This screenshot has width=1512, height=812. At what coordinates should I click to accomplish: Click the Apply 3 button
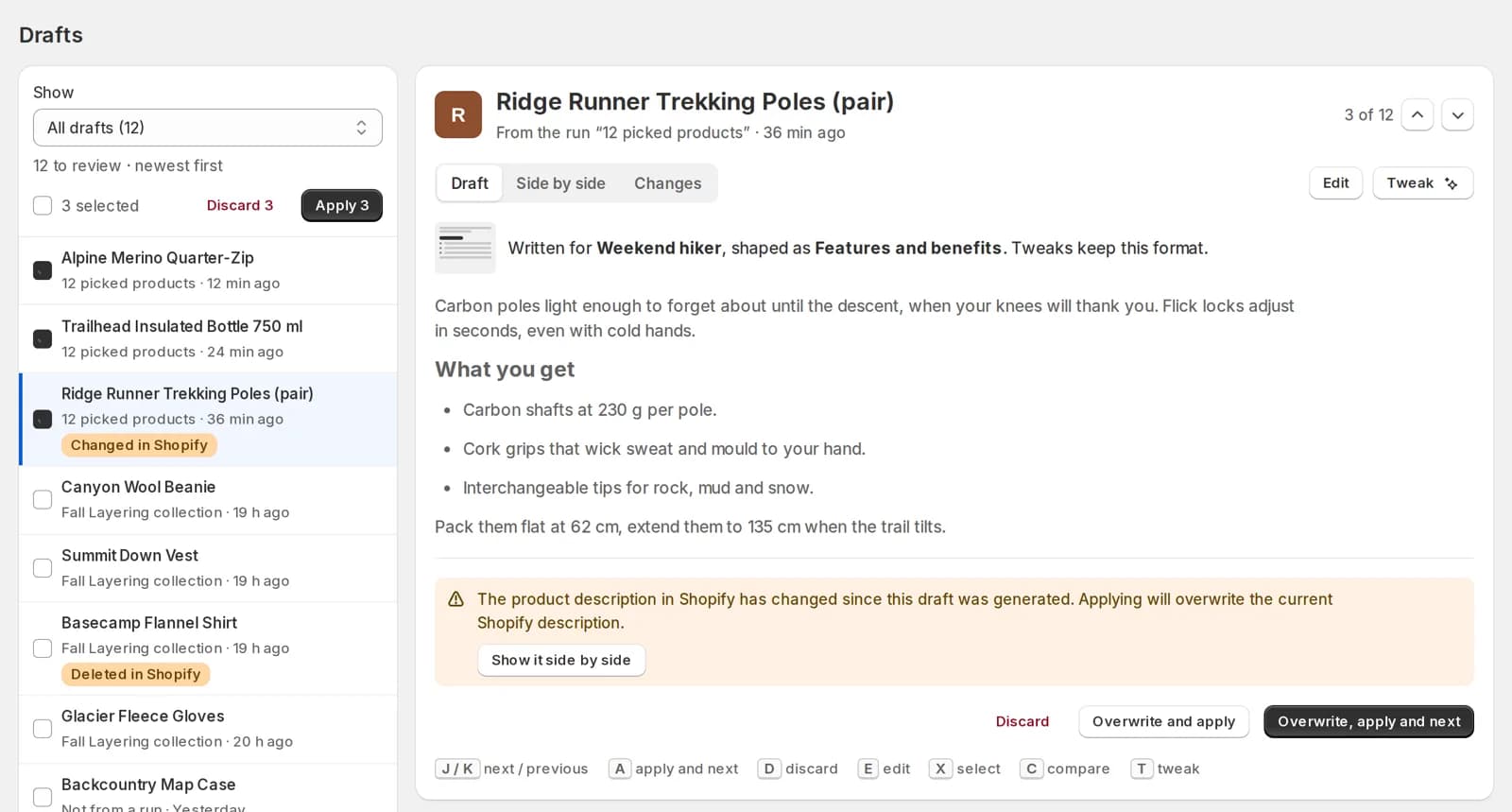pyautogui.click(x=342, y=205)
